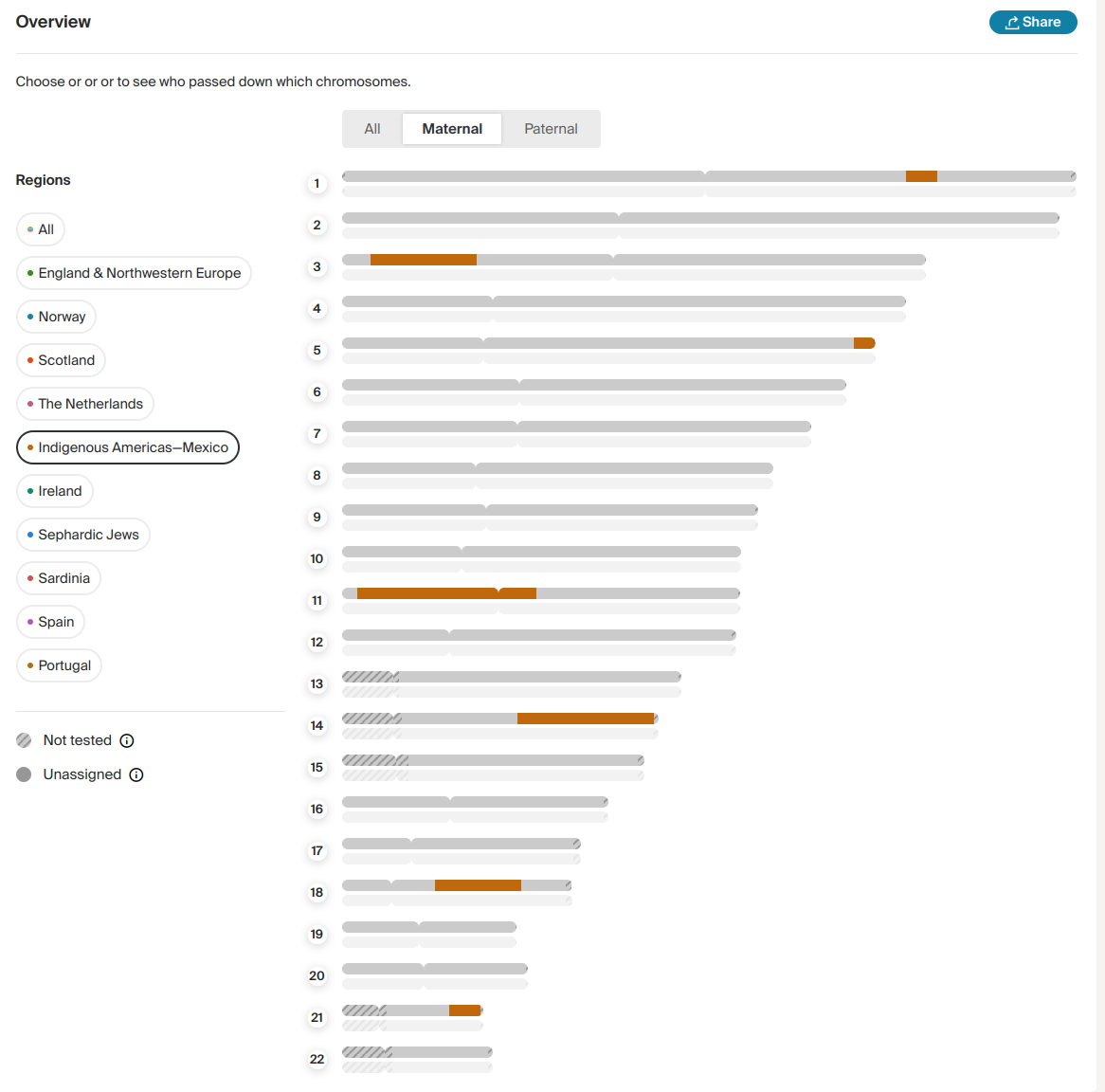Toggle the Ireland region filter
The image size is (1105, 1092).
pyautogui.click(x=54, y=491)
